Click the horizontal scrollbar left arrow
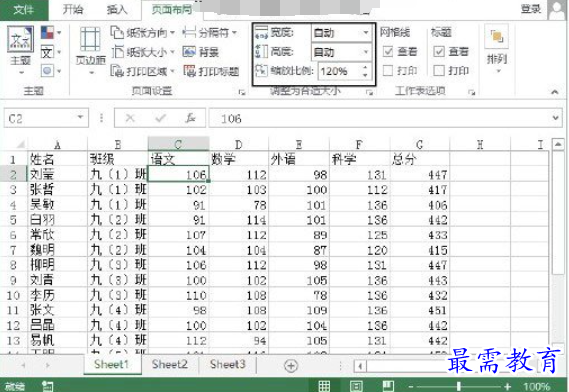This screenshot has height=392, width=569. (360, 366)
